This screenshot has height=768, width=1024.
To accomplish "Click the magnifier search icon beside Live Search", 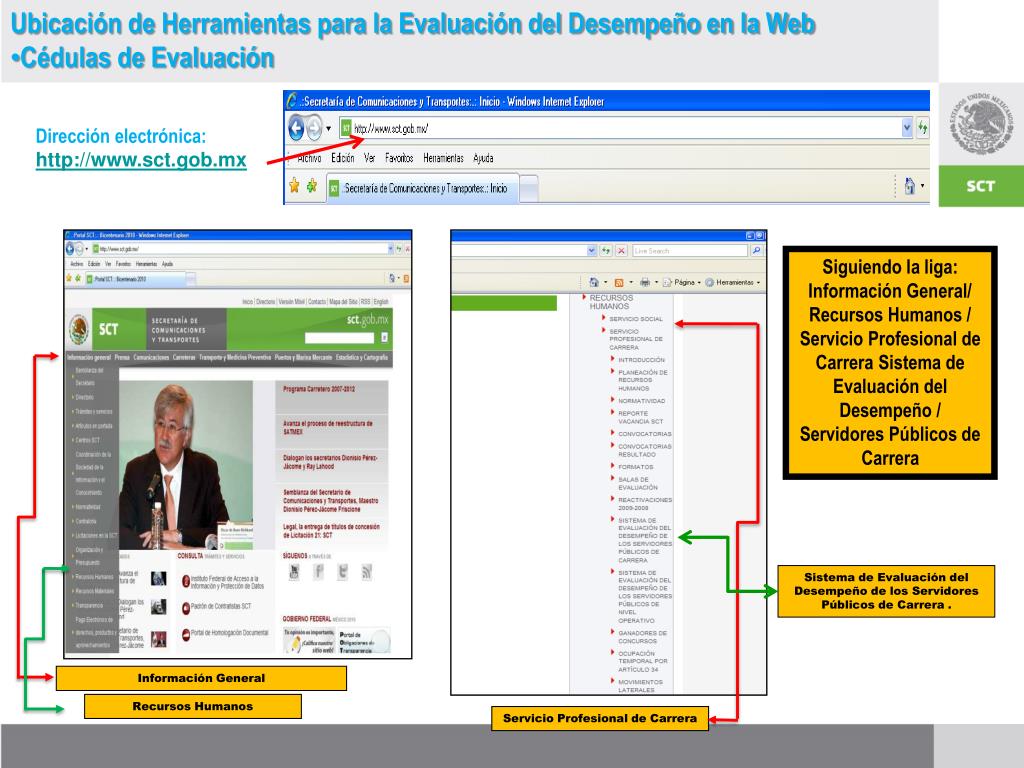I will click(x=756, y=251).
